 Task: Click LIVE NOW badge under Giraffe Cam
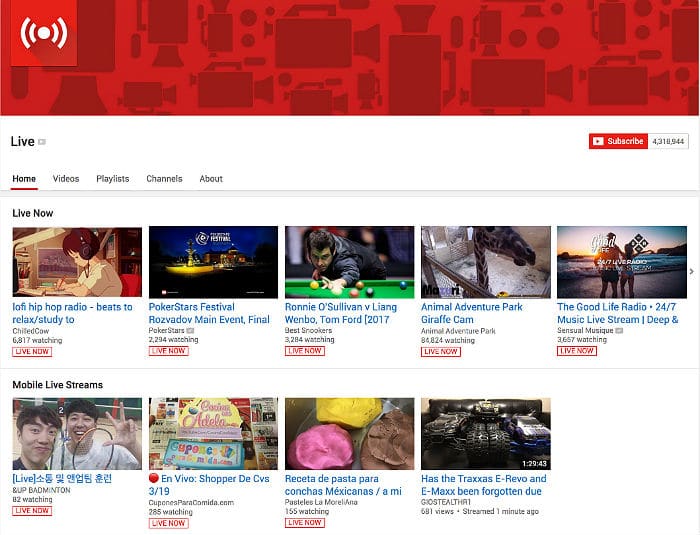441,352
